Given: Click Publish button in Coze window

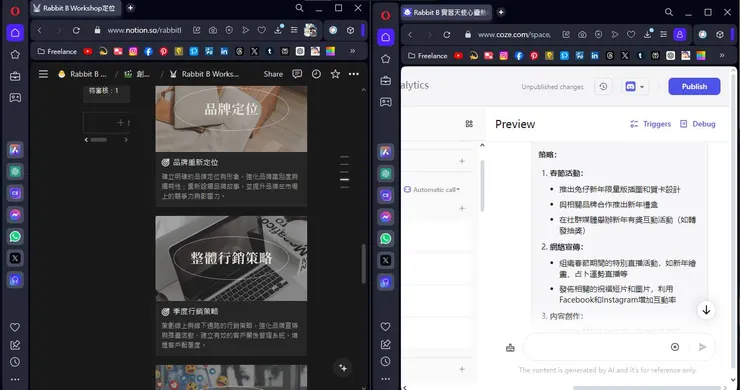Looking at the screenshot, I should [694, 86].
